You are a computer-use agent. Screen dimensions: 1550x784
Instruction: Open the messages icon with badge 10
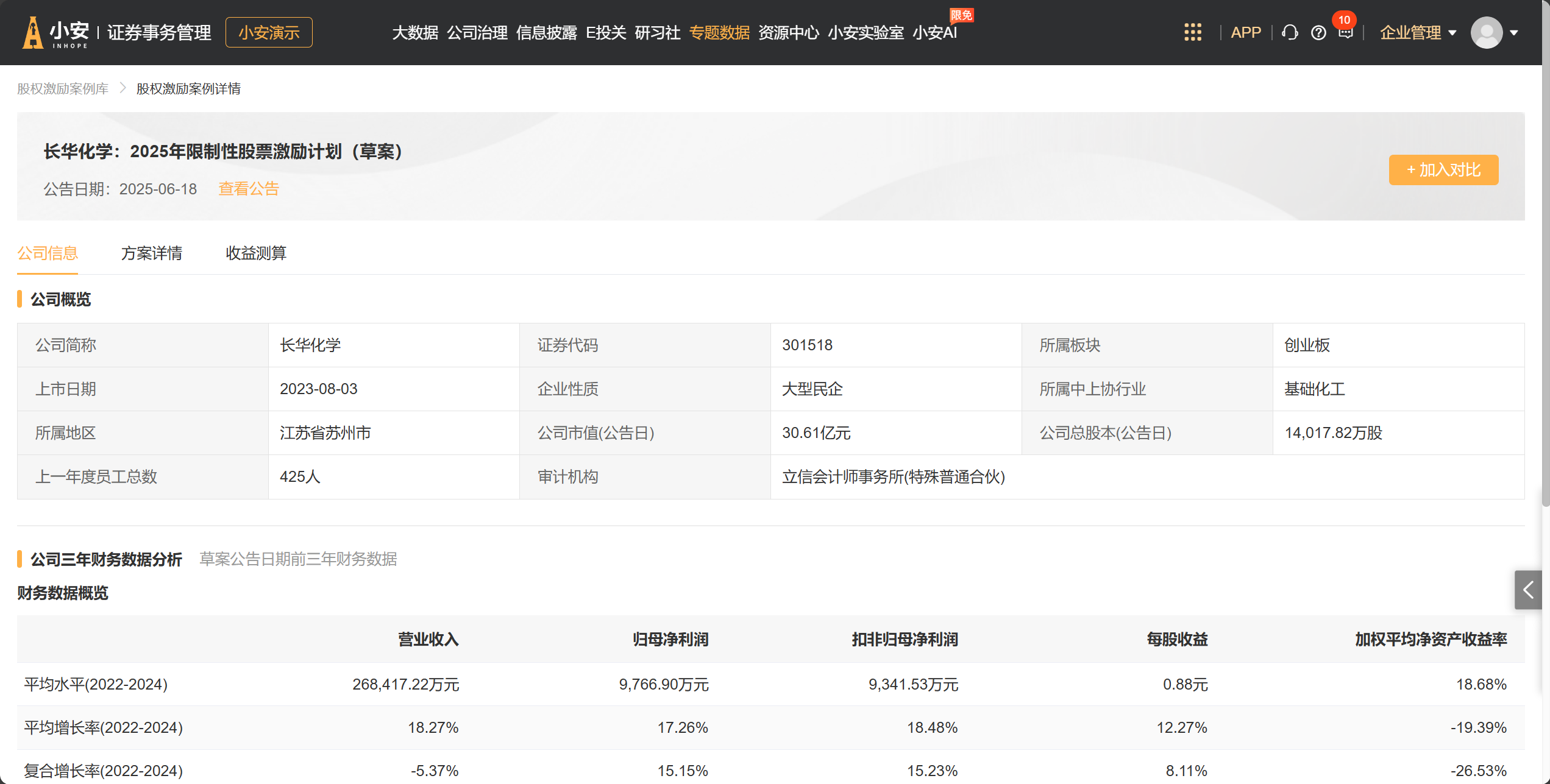pos(1345,30)
